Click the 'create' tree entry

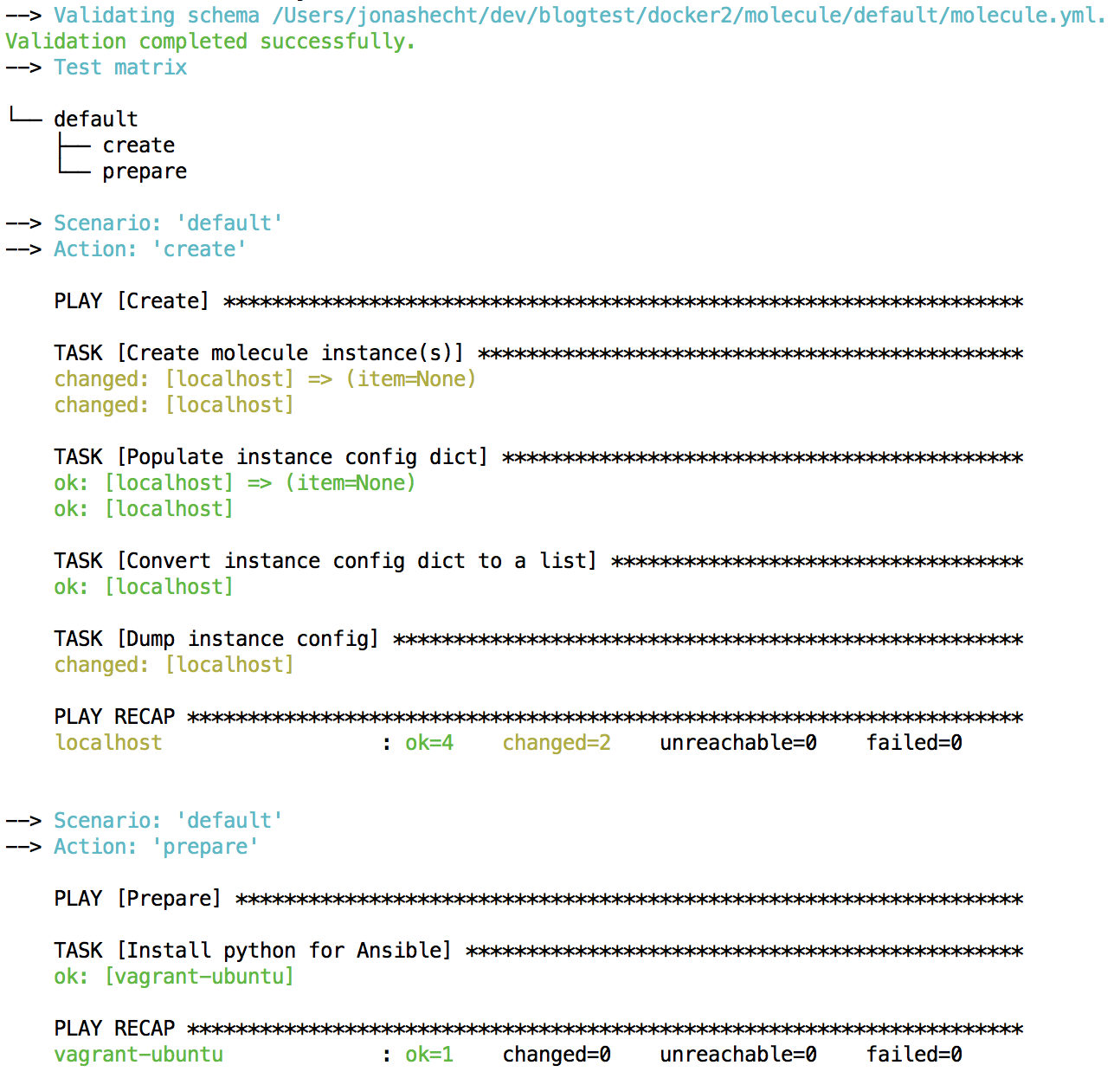tap(138, 145)
